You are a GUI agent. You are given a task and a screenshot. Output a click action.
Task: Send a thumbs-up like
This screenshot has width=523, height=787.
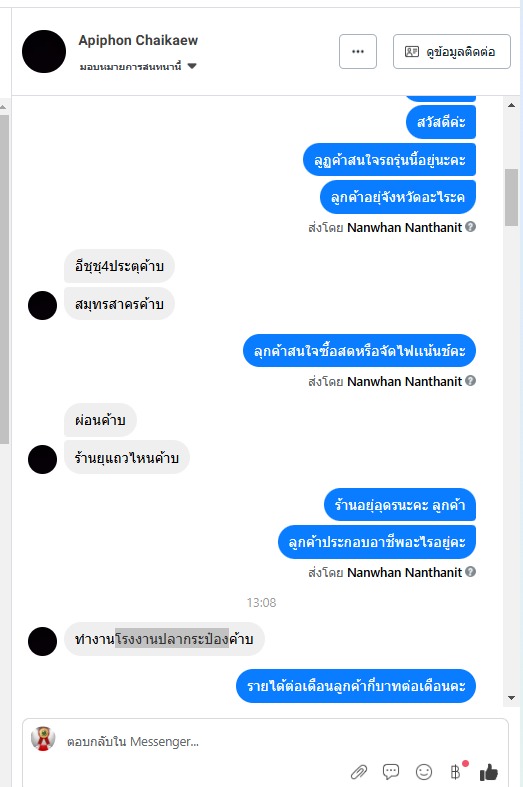pyautogui.click(x=489, y=772)
